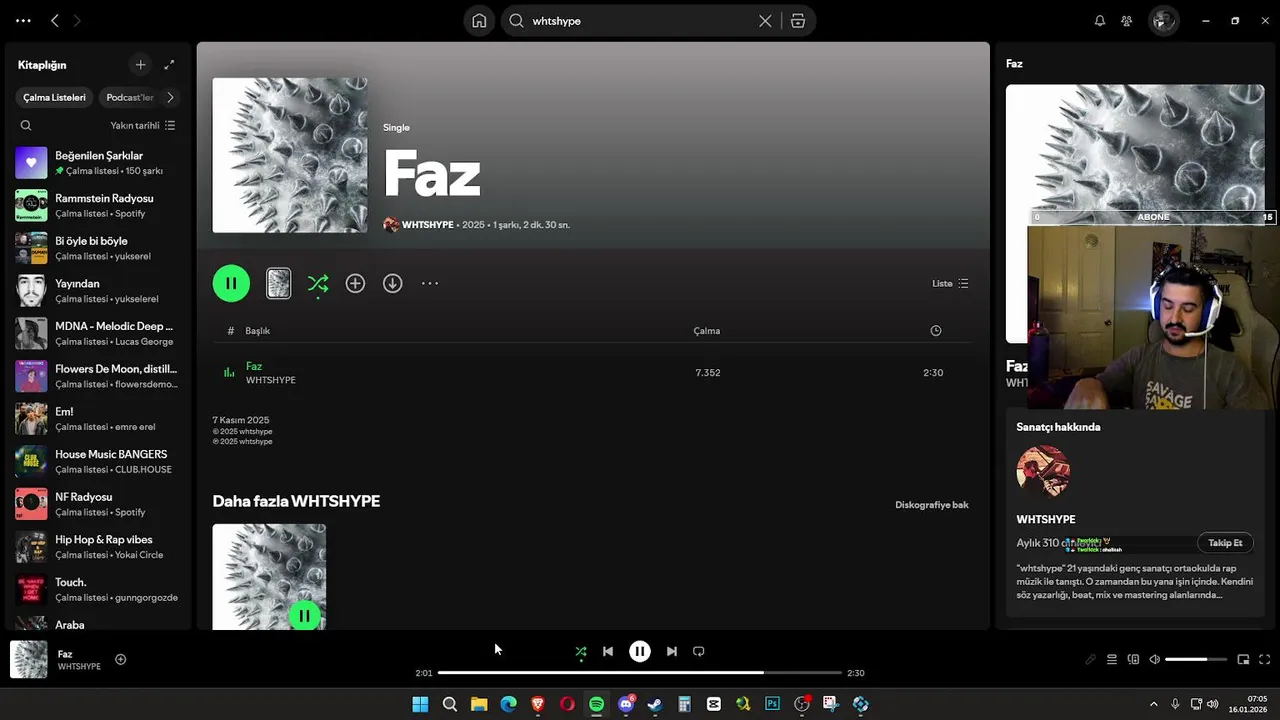This screenshot has height=720, width=1280.
Task: Toggle shuffle in the player bar
Action: click(581, 651)
